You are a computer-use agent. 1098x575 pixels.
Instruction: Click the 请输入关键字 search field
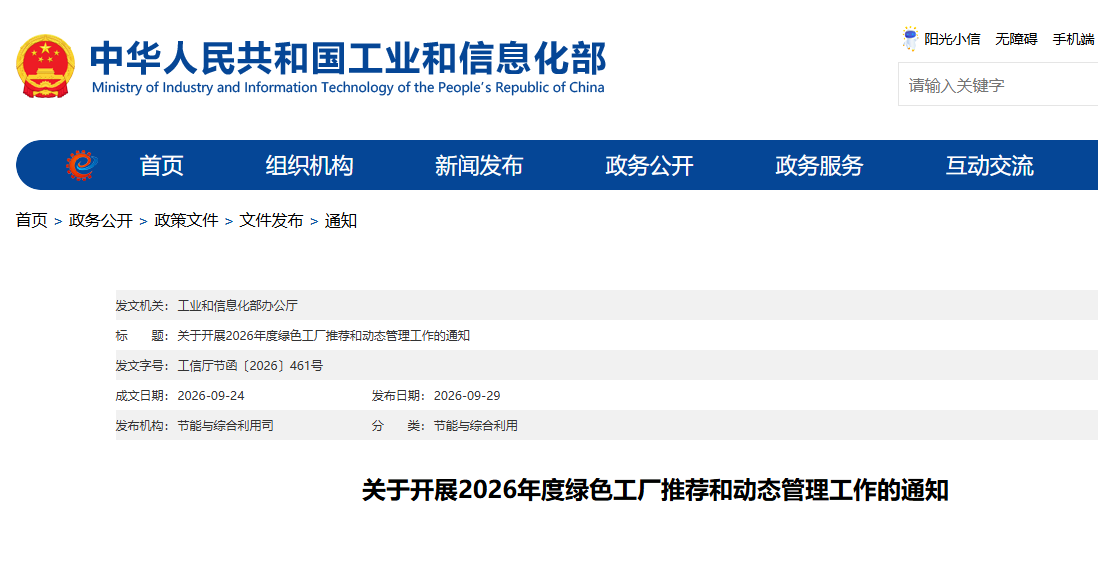(x=998, y=85)
